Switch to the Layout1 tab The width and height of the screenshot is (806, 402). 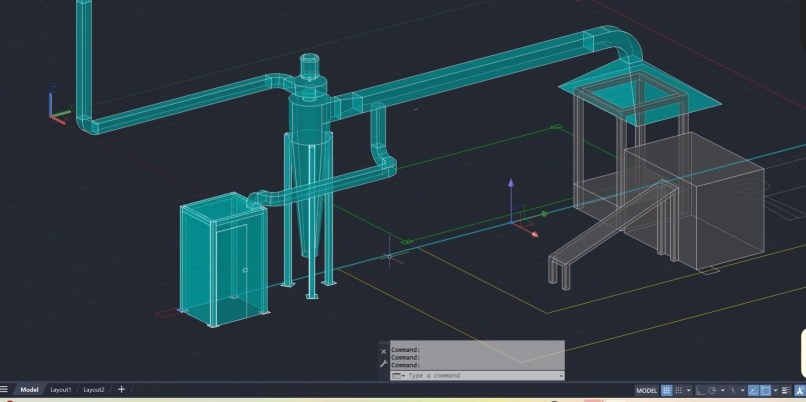click(x=61, y=389)
